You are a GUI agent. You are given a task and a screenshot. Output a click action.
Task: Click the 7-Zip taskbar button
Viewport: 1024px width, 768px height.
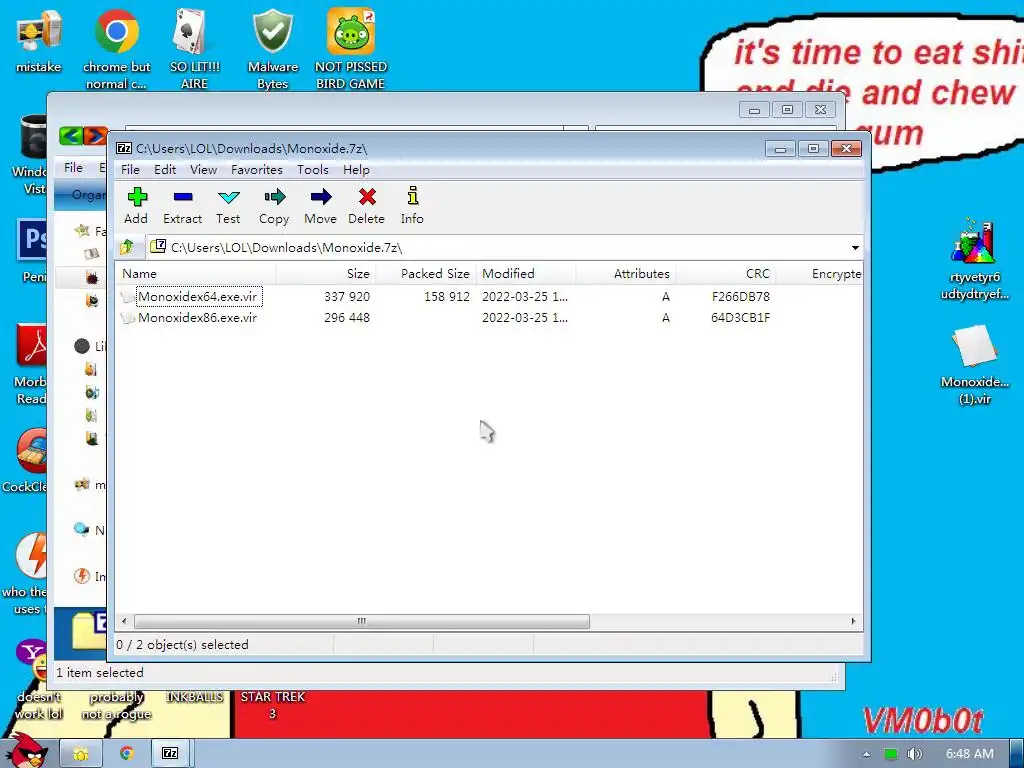pyautogui.click(x=171, y=753)
